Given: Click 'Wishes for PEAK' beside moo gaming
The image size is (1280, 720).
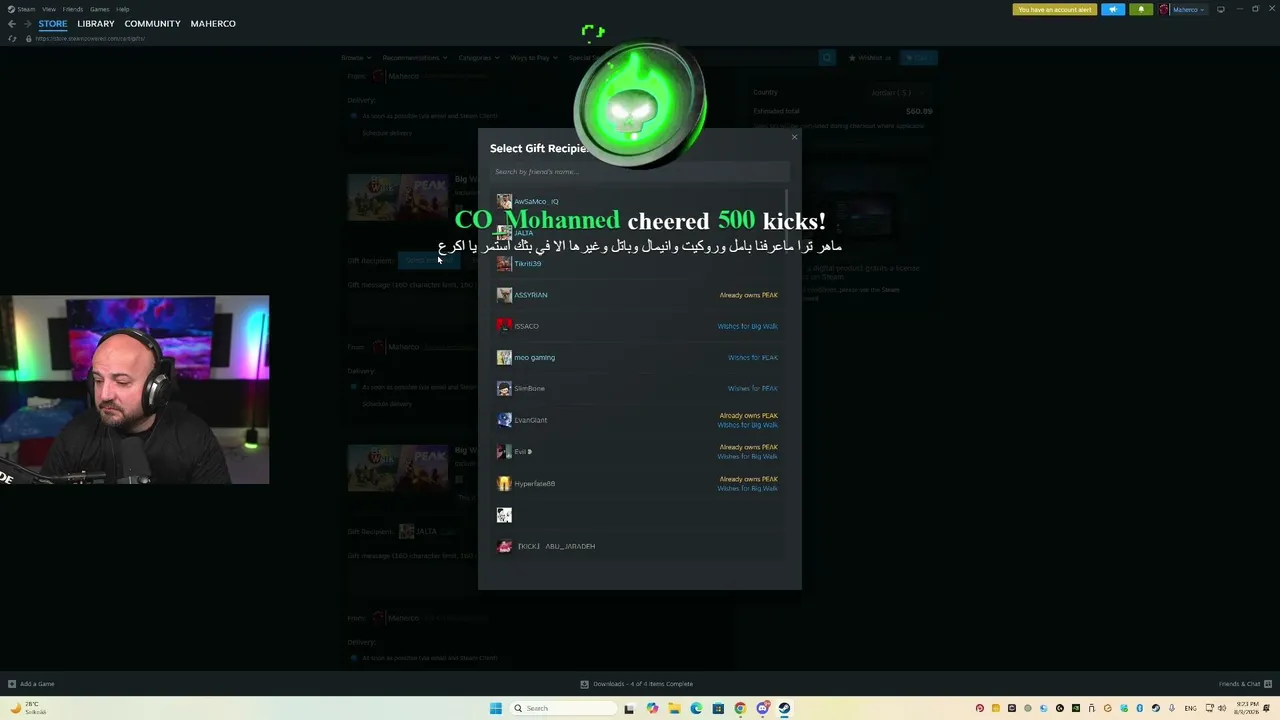Looking at the screenshot, I should pyautogui.click(x=753, y=357).
